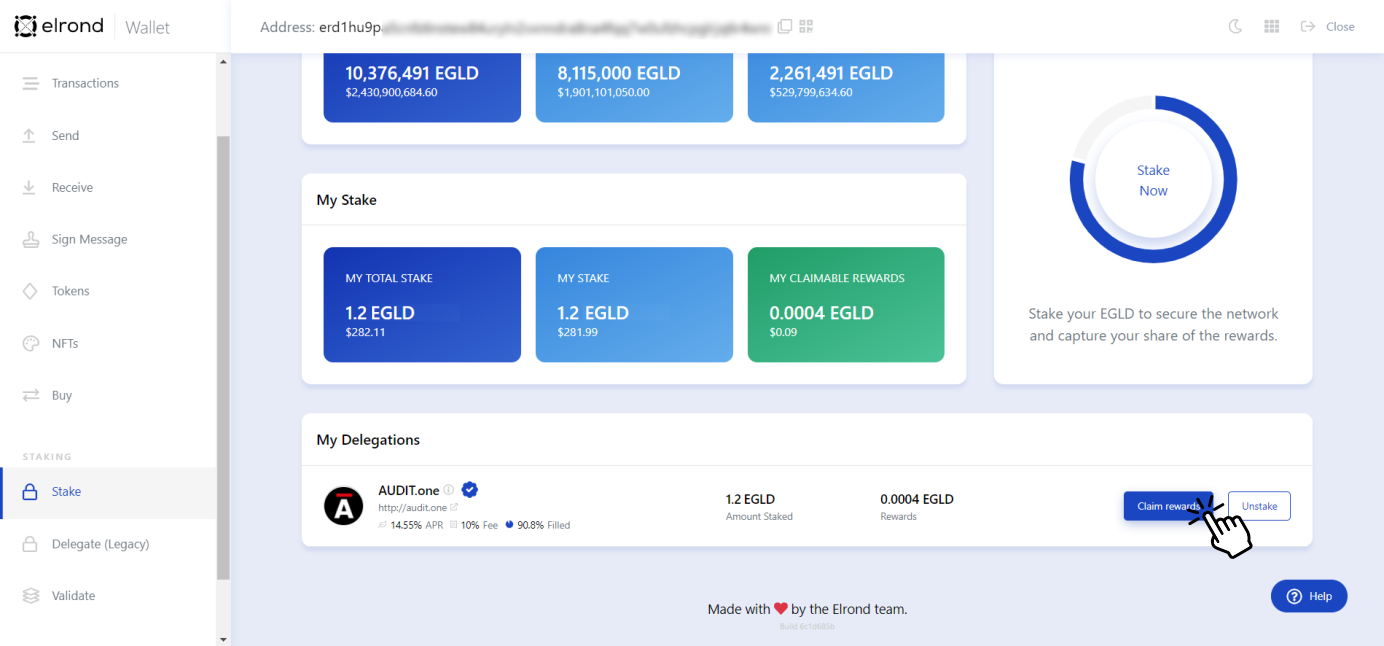The width and height of the screenshot is (1384, 646).
Task: Open the Transactions menu item
Action: [108, 83]
